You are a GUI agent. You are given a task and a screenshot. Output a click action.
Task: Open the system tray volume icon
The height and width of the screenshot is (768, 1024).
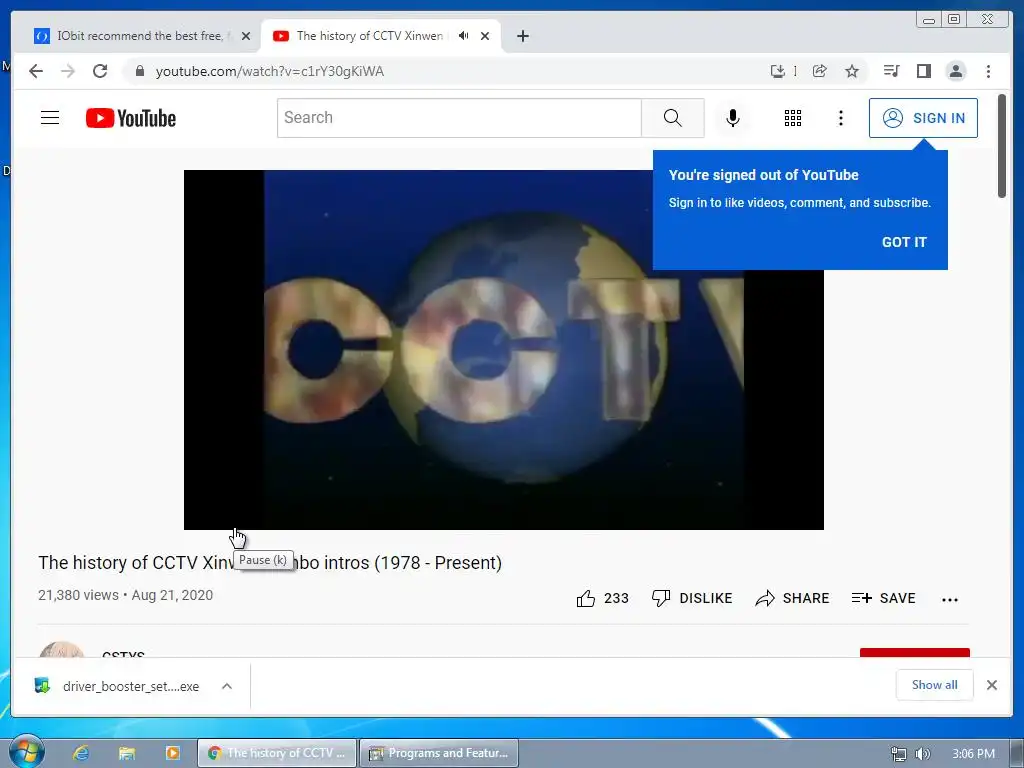(923, 754)
